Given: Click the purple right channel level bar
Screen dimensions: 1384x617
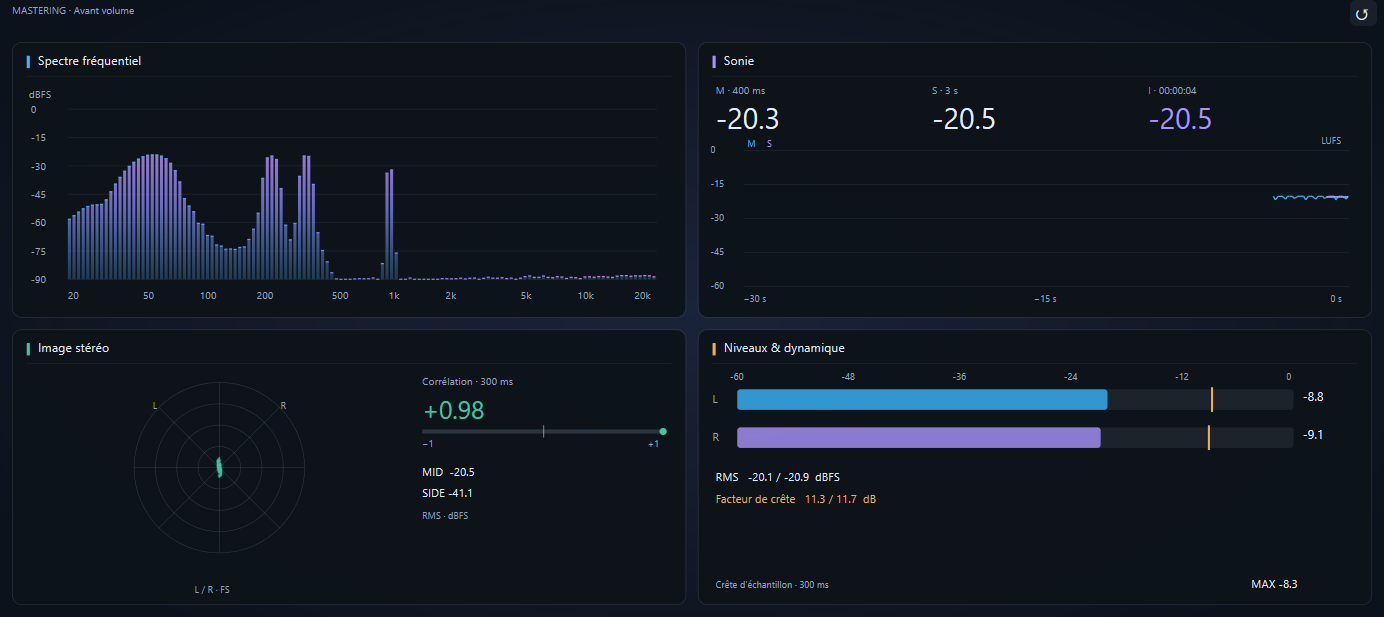Looking at the screenshot, I should (x=919, y=438).
